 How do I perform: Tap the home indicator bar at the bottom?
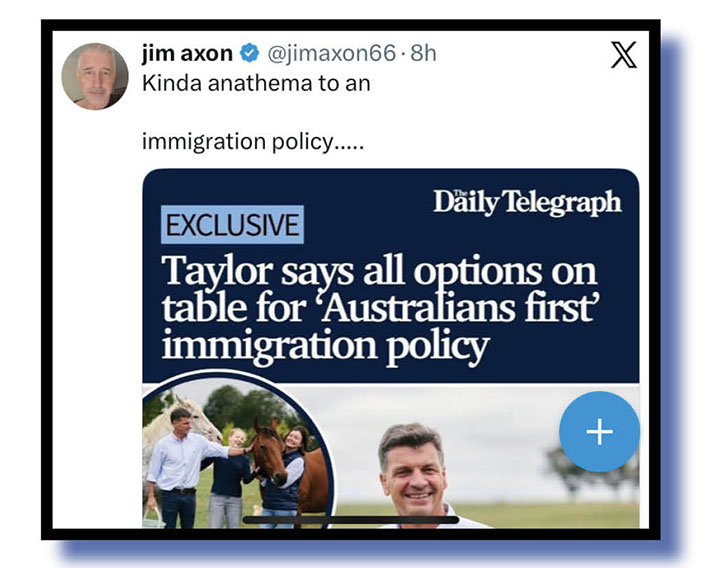(351, 520)
